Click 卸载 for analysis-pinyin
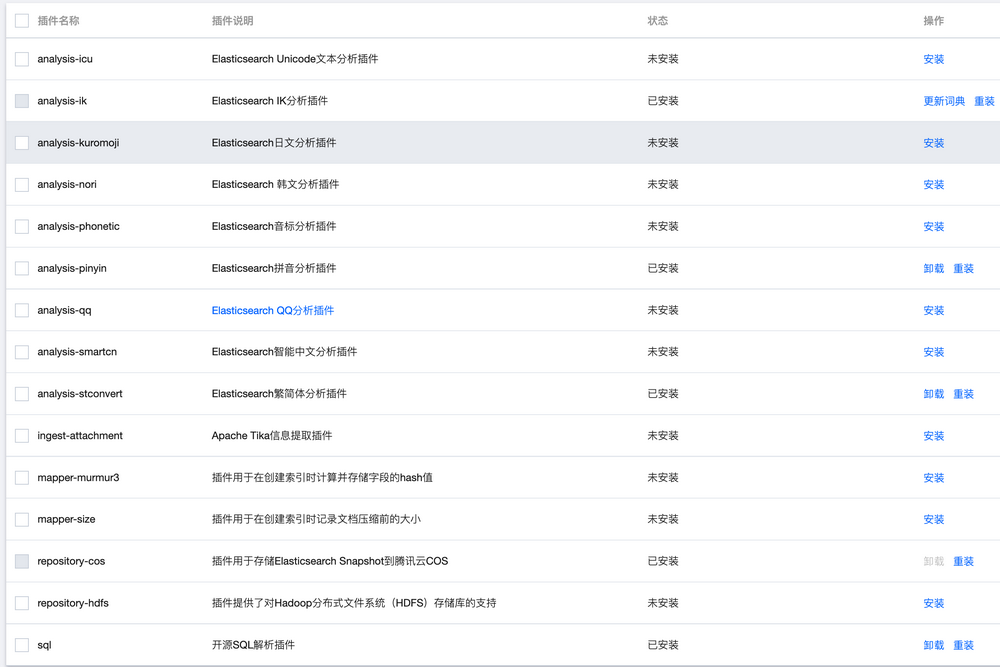Viewport: 1000px width, 667px height. tap(933, 268)
